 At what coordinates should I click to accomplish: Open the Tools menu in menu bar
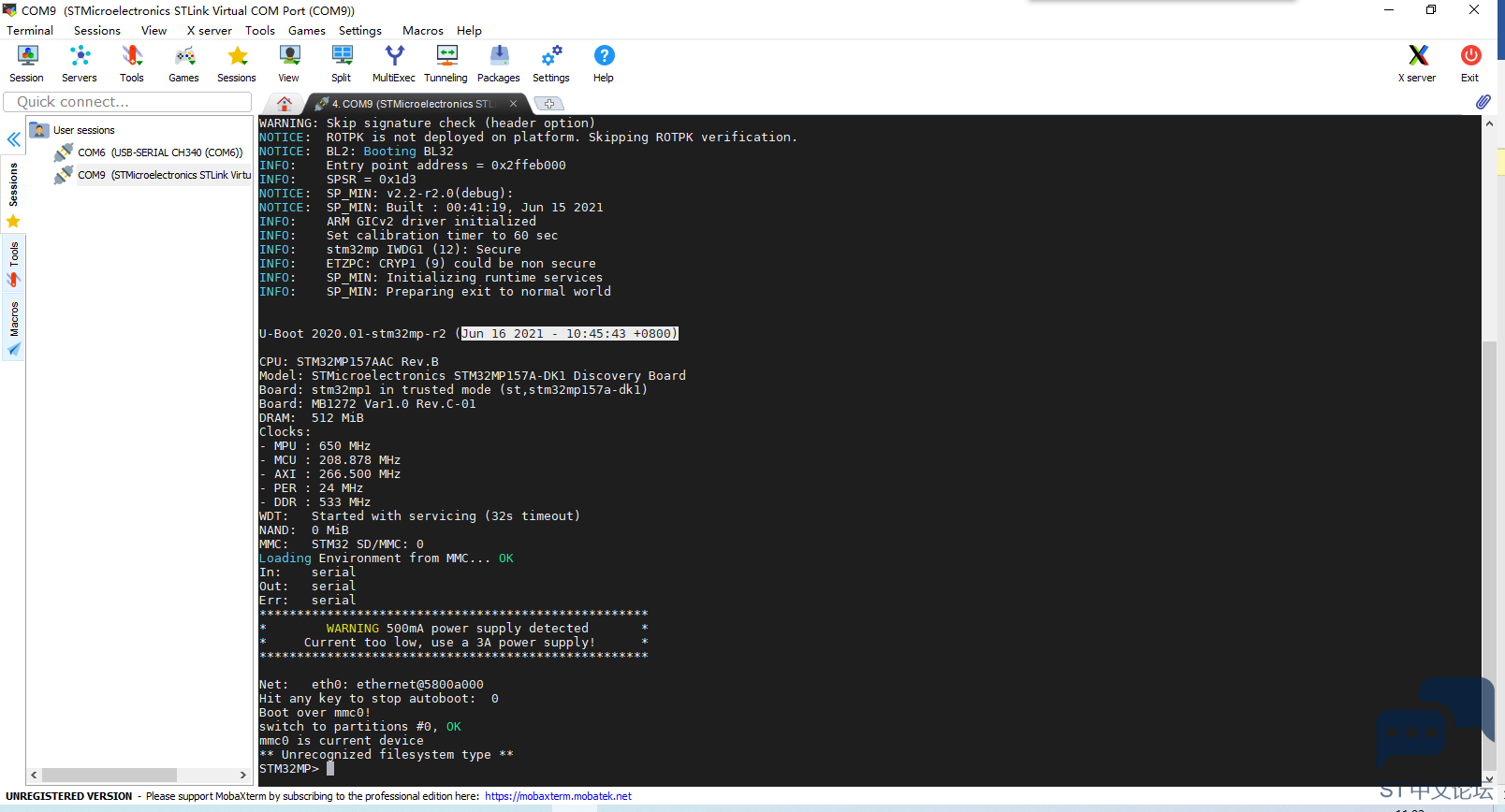[260, 31]
